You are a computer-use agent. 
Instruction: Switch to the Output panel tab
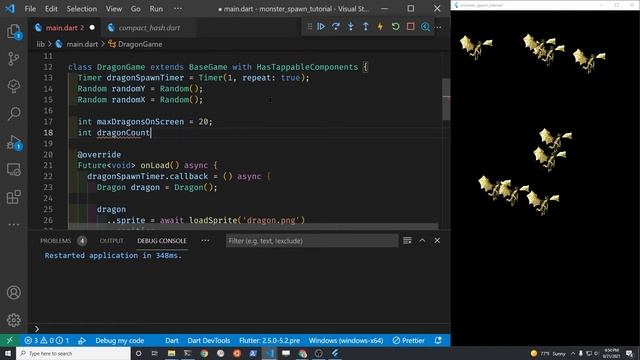pos(111,241)
